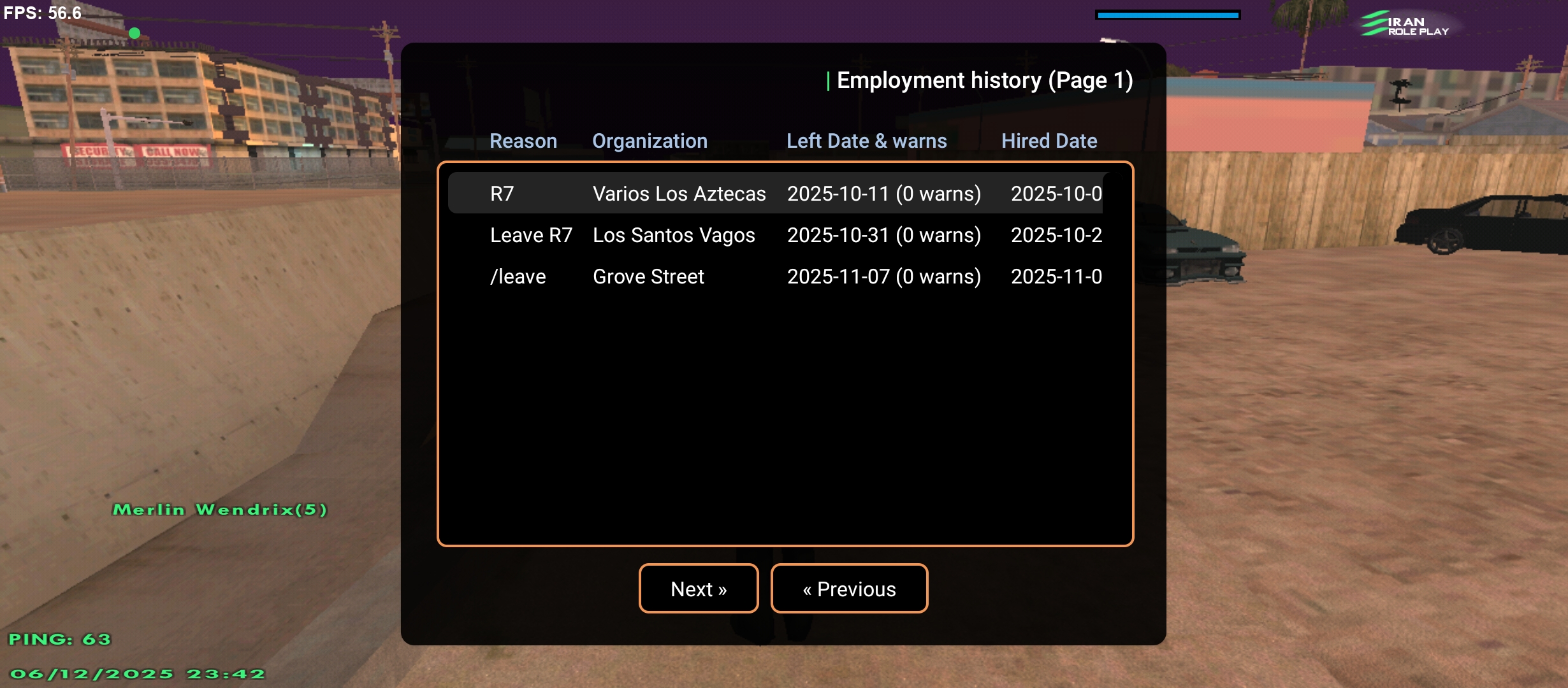Viewport: 1568px width, 688px height.
Task: Select the Los Santos Vagos row
Action: (674, 235)
